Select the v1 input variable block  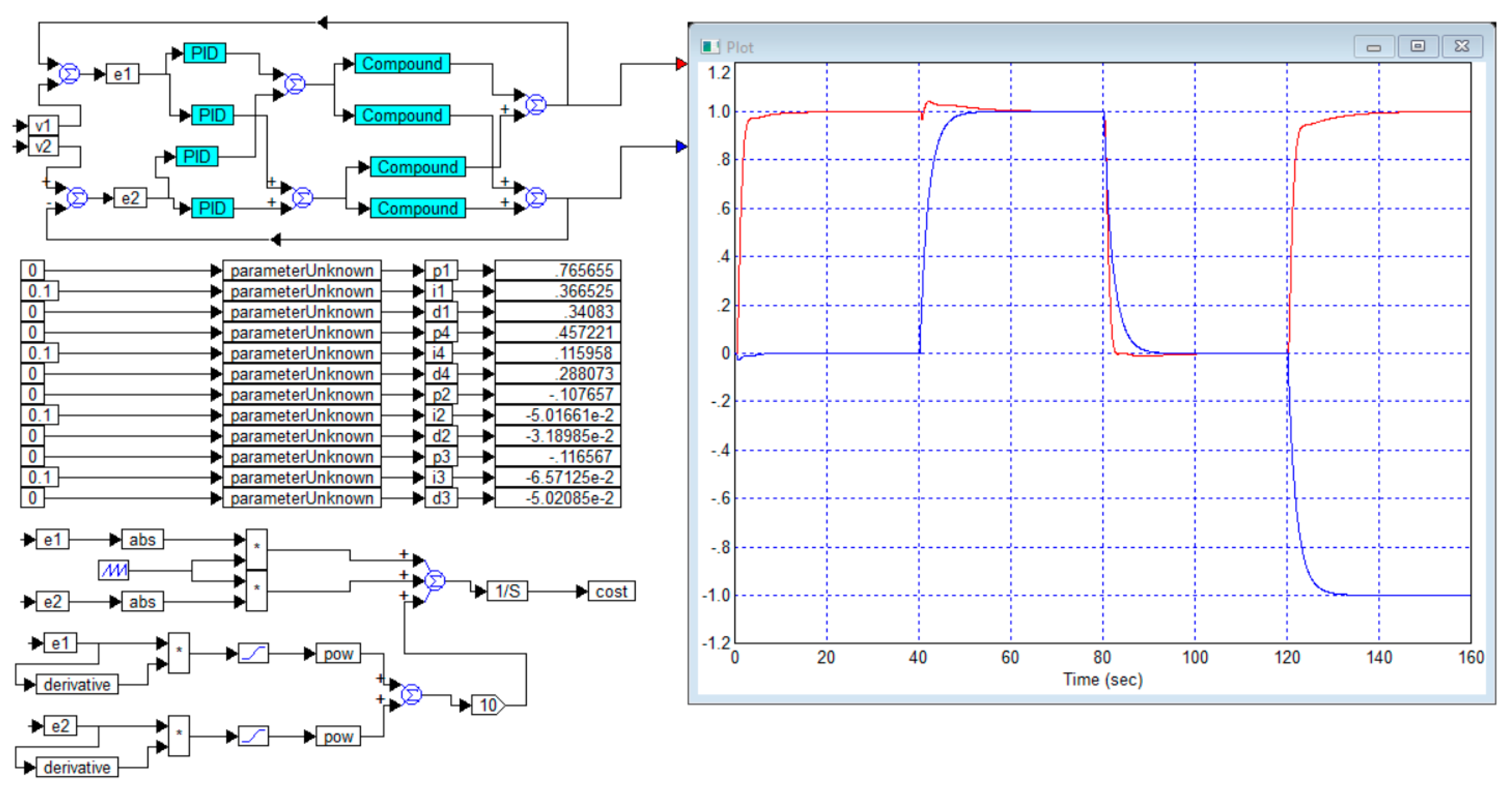[x=44, y=126]
